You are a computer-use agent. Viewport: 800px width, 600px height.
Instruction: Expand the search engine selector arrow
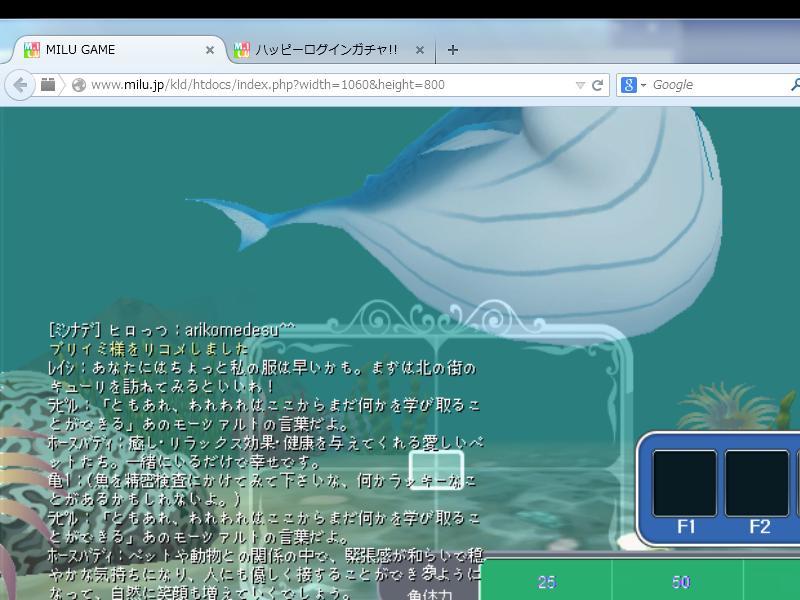tap(643, 85)
